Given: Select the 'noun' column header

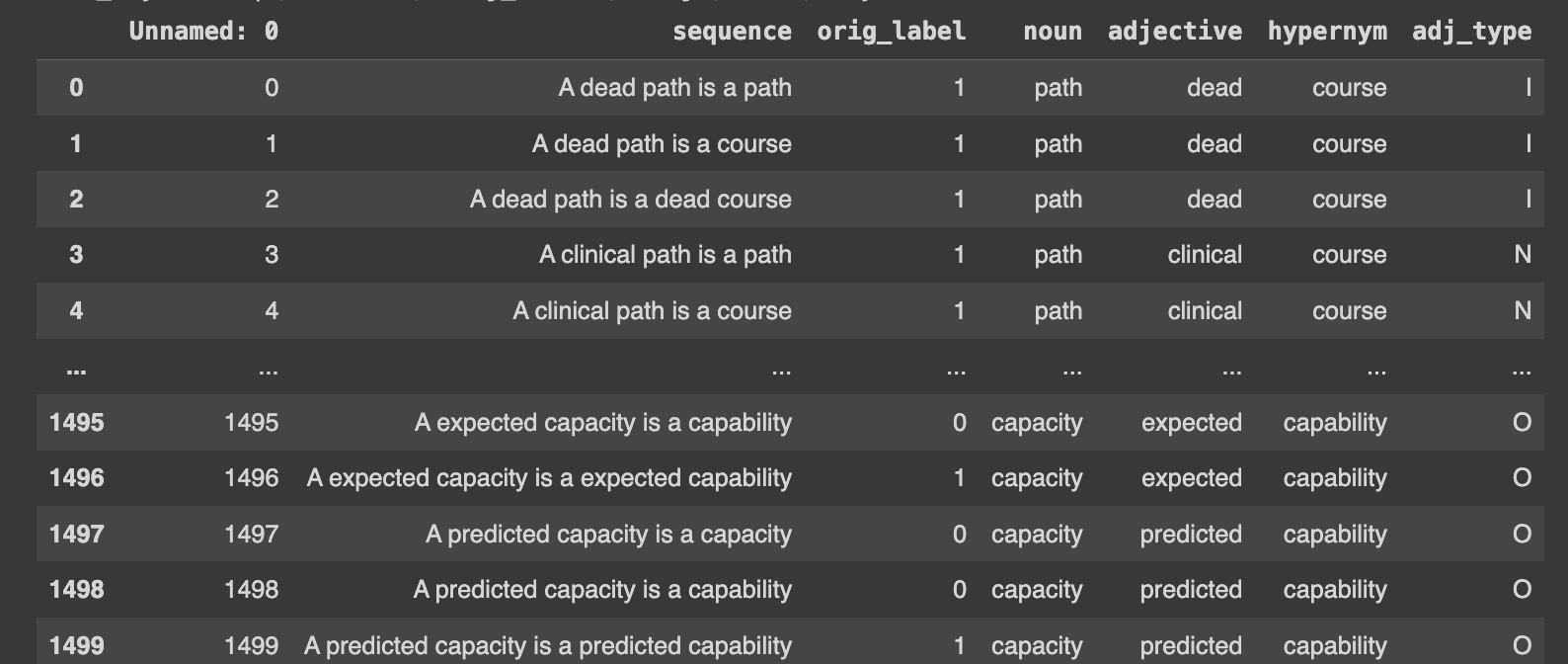Looking at the screenshot, I should pos(1052,32).
